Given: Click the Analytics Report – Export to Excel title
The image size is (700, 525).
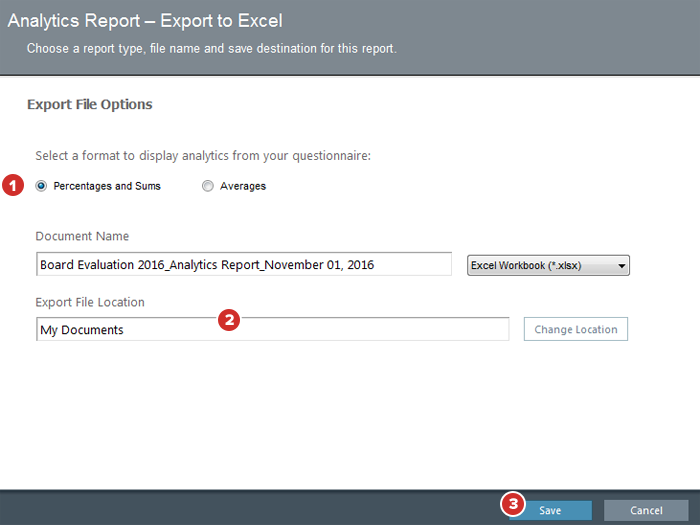Looking at the screenshot, I should coord(146,20).
